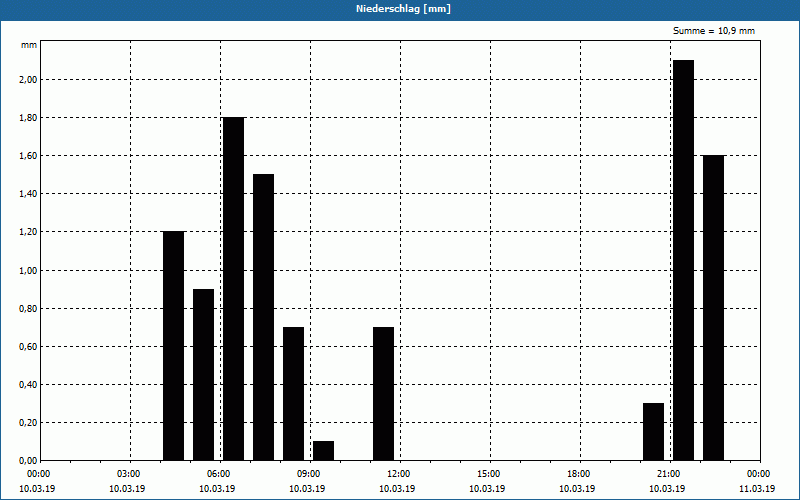Click the 0,80 y-axis label
The image size is (800, 500).
(x=28, y=309)
